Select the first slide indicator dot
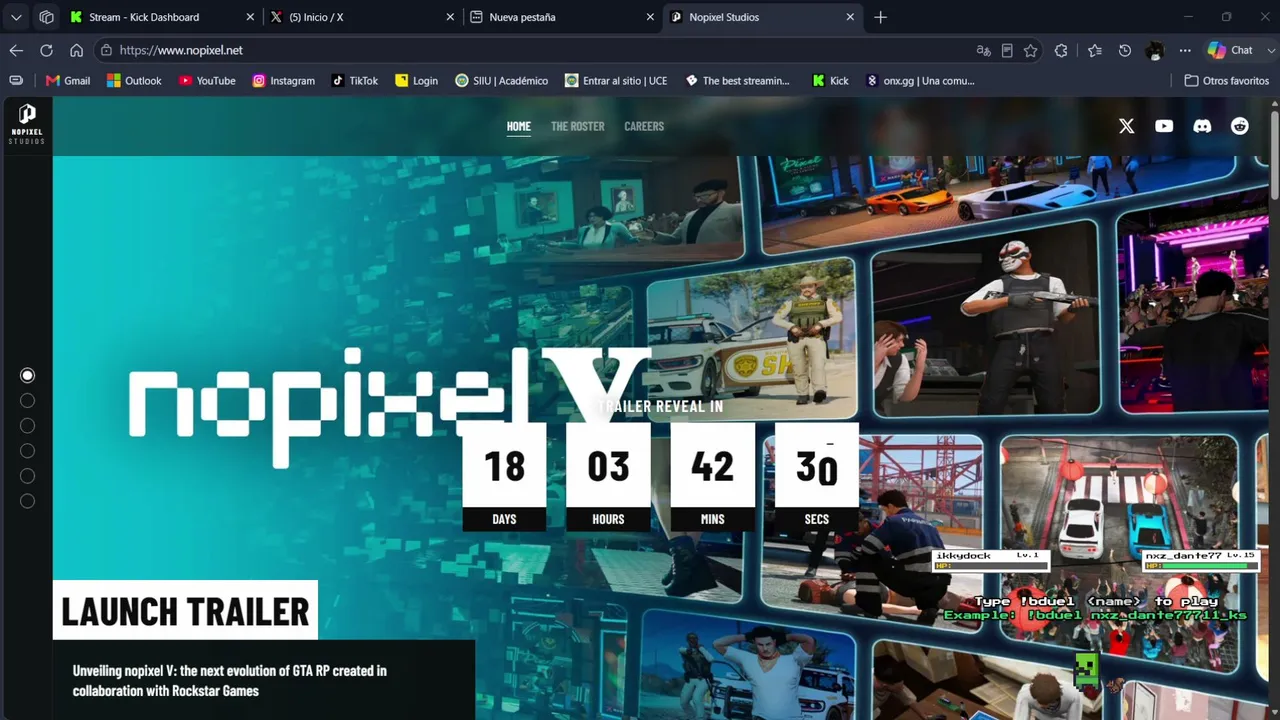The image size is (1280, 720). pos(28,376)
